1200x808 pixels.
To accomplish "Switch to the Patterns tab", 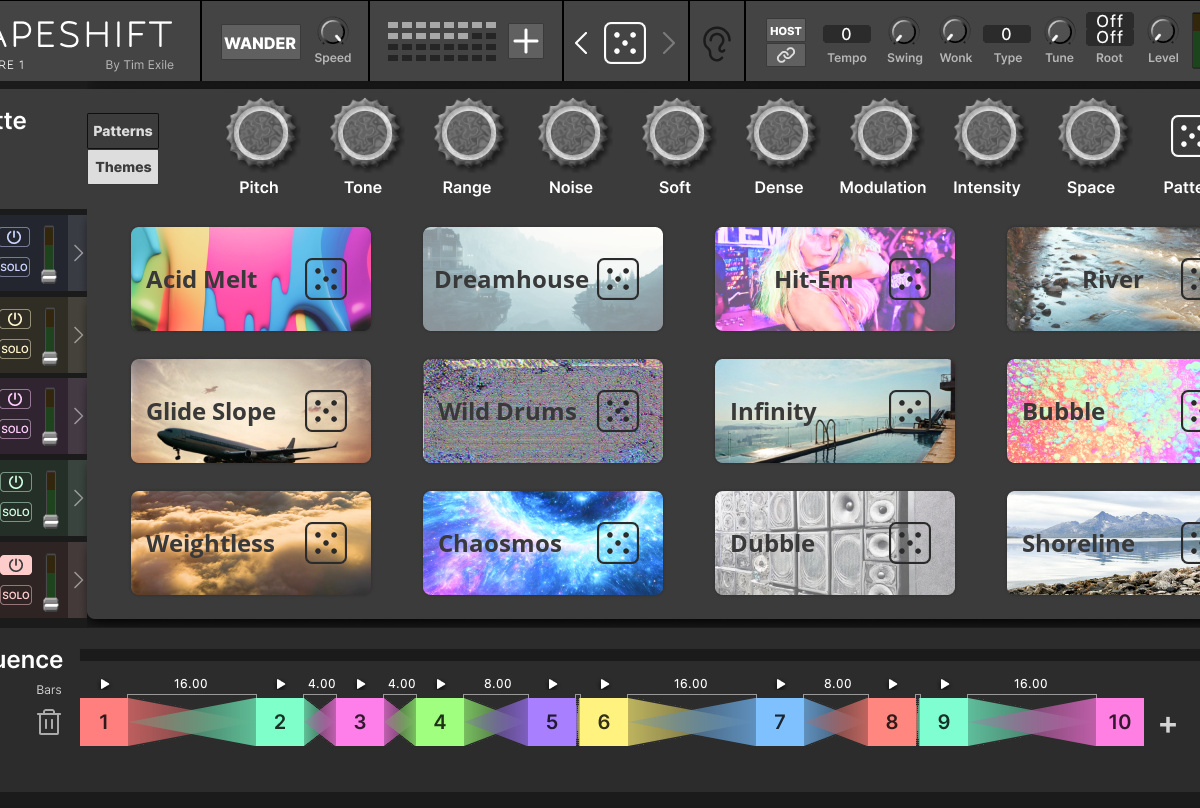I will [x=123, y=131].
